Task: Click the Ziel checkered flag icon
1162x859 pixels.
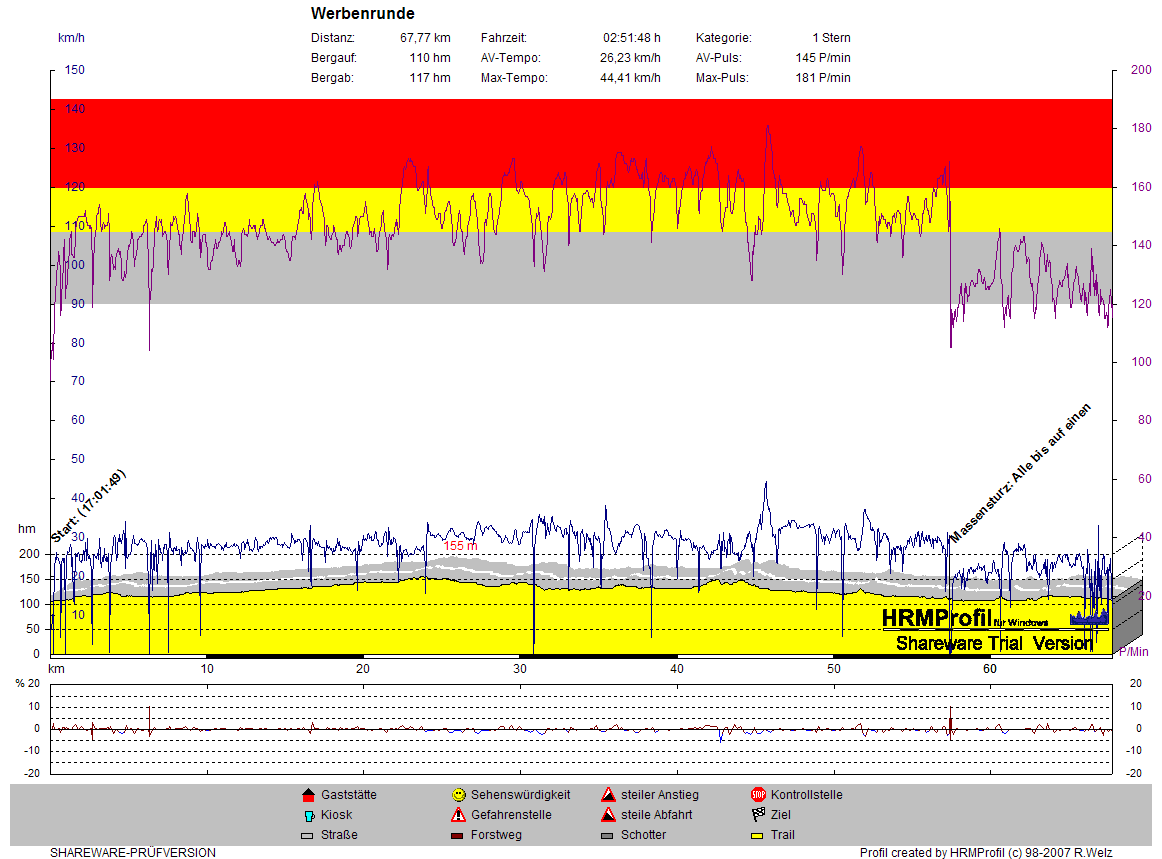Action: coord(758,815)
